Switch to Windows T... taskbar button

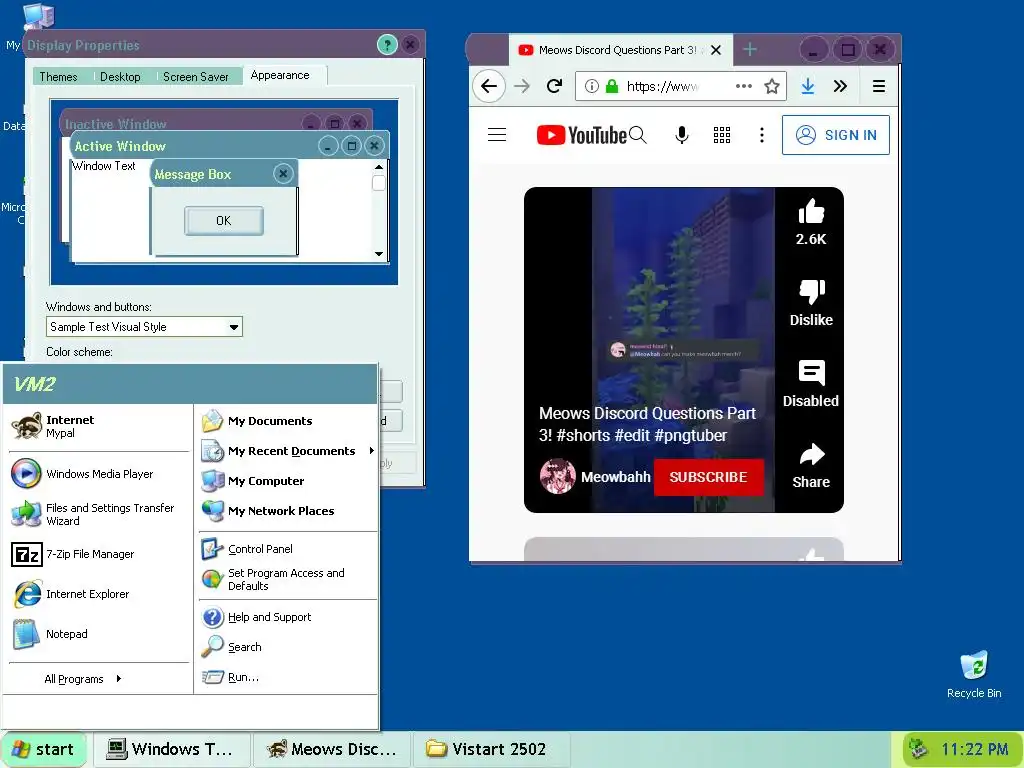172,749
